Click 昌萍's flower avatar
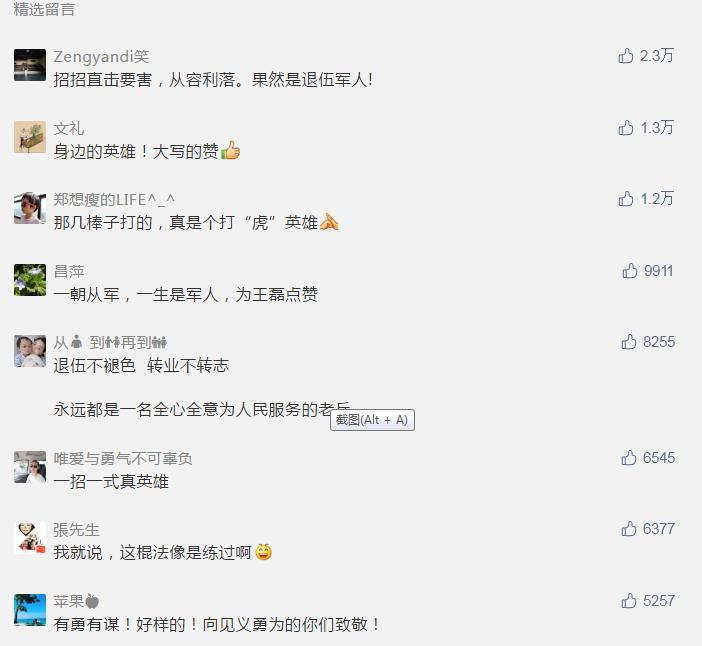702x646 pixels. pos(30,280)
